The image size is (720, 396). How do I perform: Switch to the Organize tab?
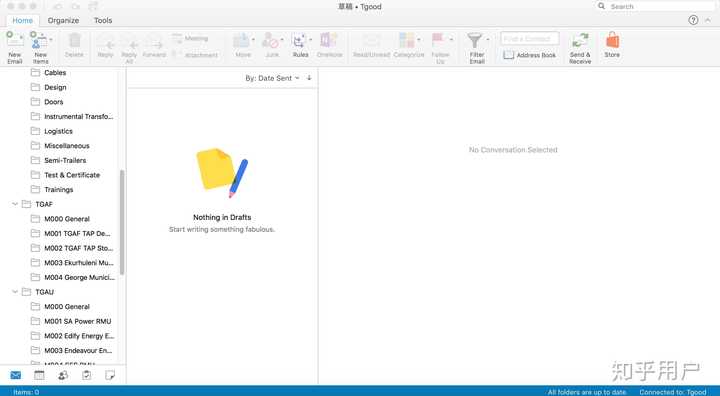(63, 20)
